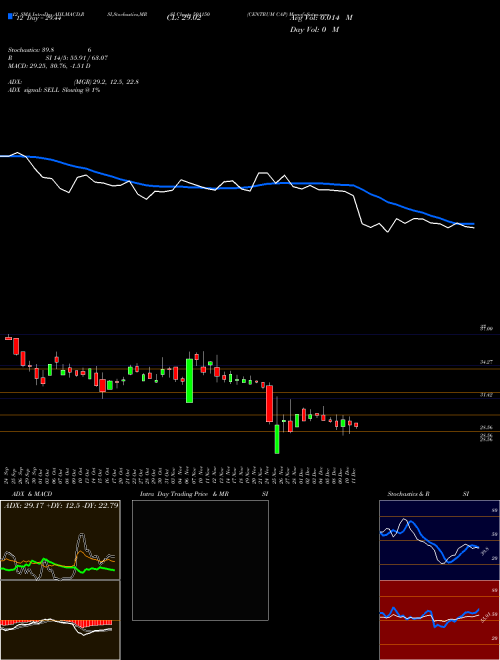Click the empty intraday price chart box
500x660 pixels.
point(200,560)
